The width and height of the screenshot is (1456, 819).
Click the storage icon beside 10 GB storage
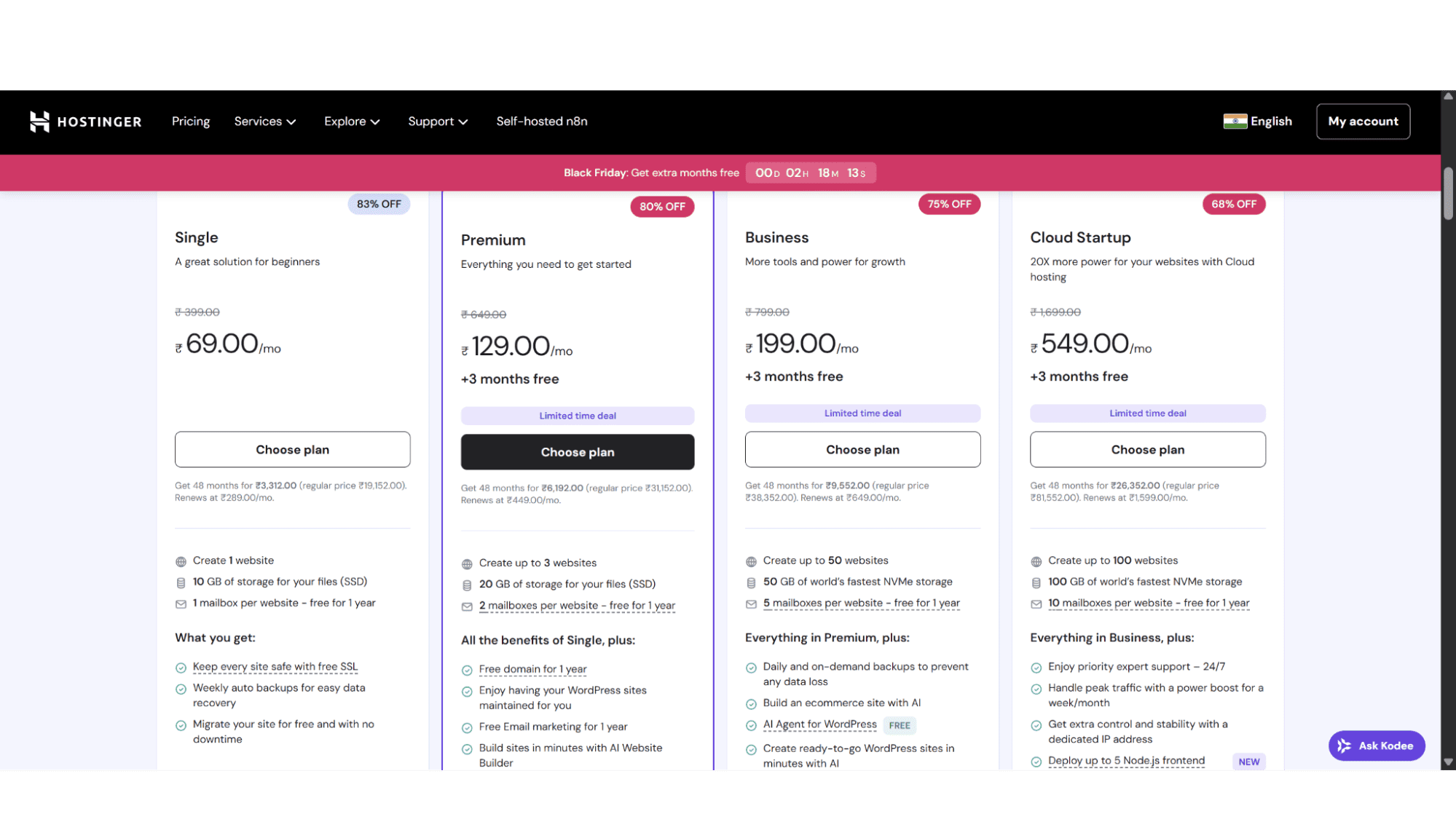tap(181, 582)
